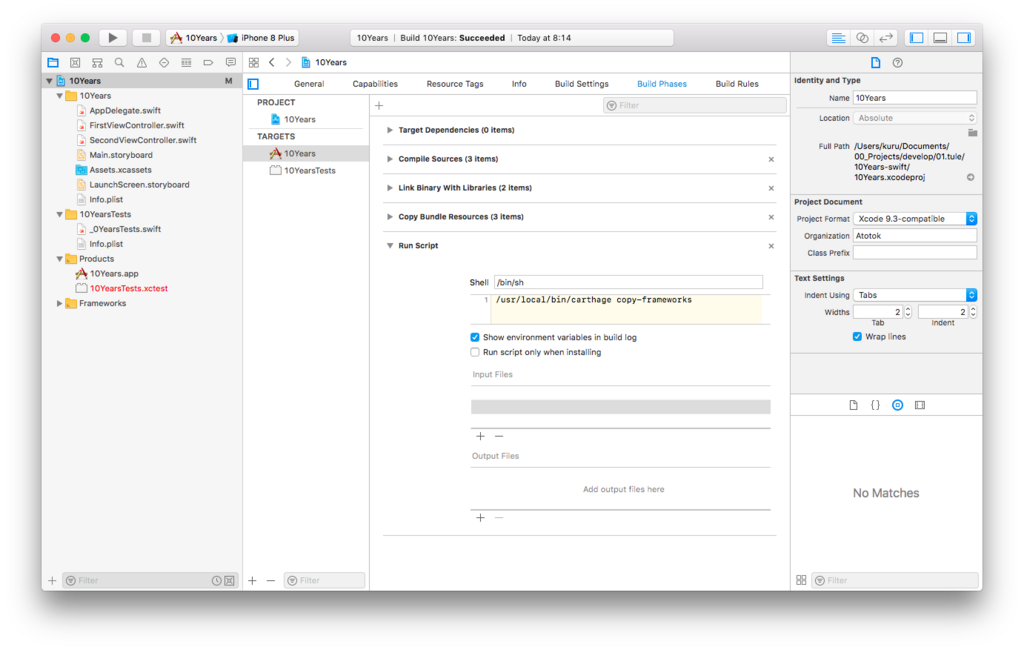Image resolution: width=1024 pixels, height=650 pixels.
Task: Add an input file to script
Action: [481, 436]
